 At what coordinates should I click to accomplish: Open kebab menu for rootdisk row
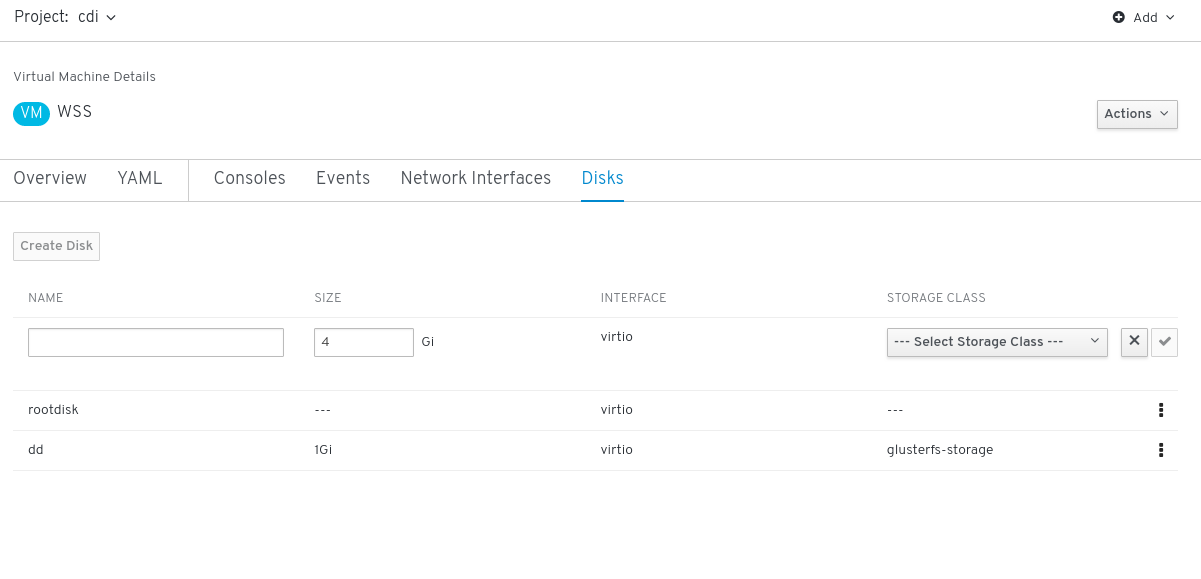coord(1161,410)
